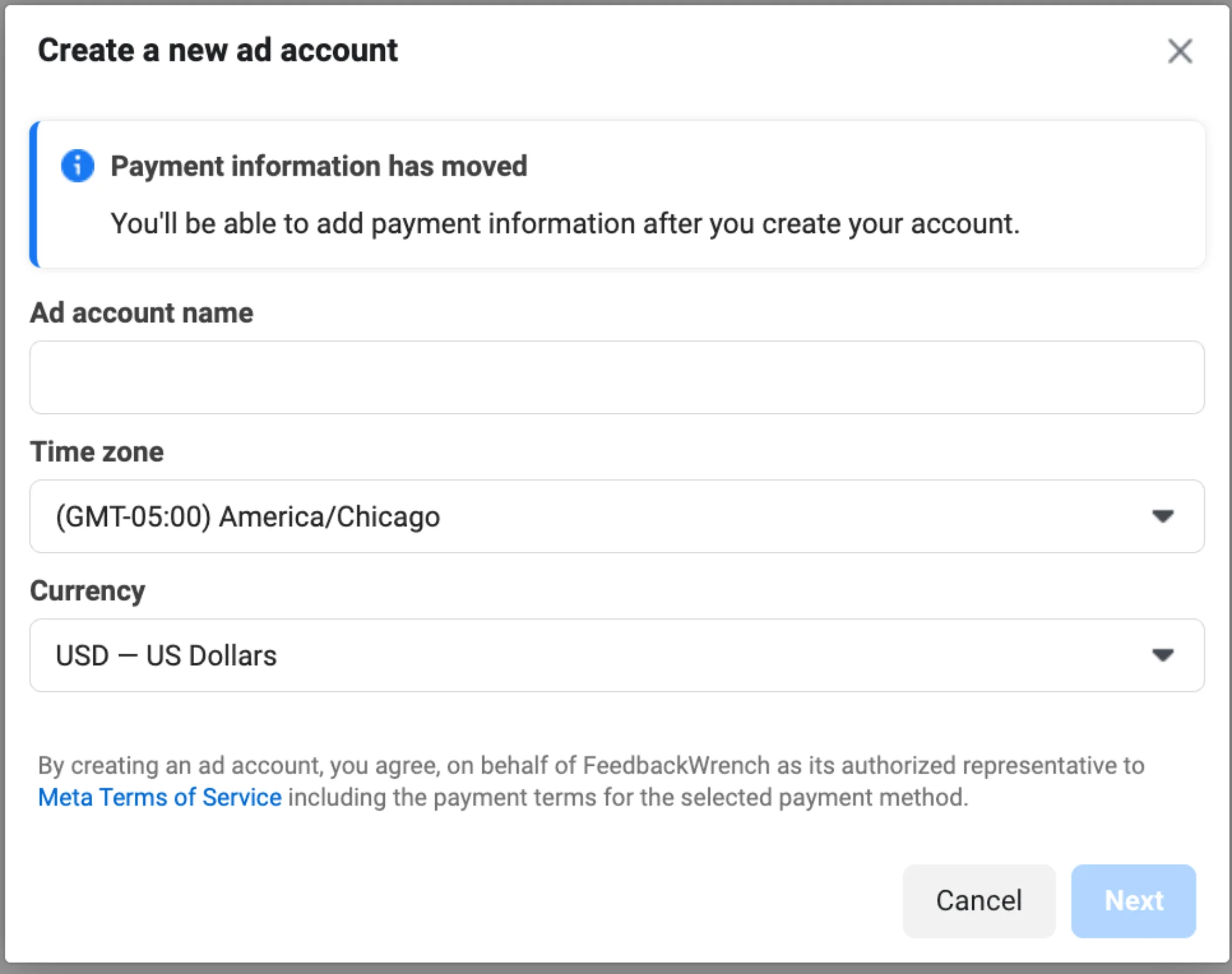Viewport: 1232px width, 974px height.
Task: Click the notice text about adding payment information
Action: pyautogui.click(x=565, y=223)
